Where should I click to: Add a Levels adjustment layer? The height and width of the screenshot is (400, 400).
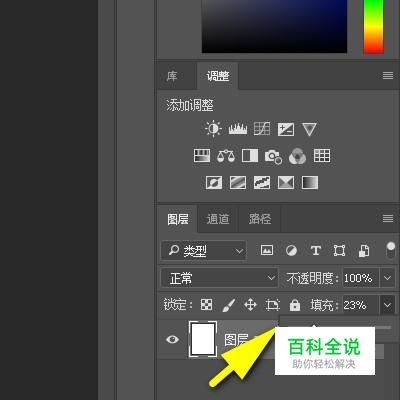[x=238, y=129]
